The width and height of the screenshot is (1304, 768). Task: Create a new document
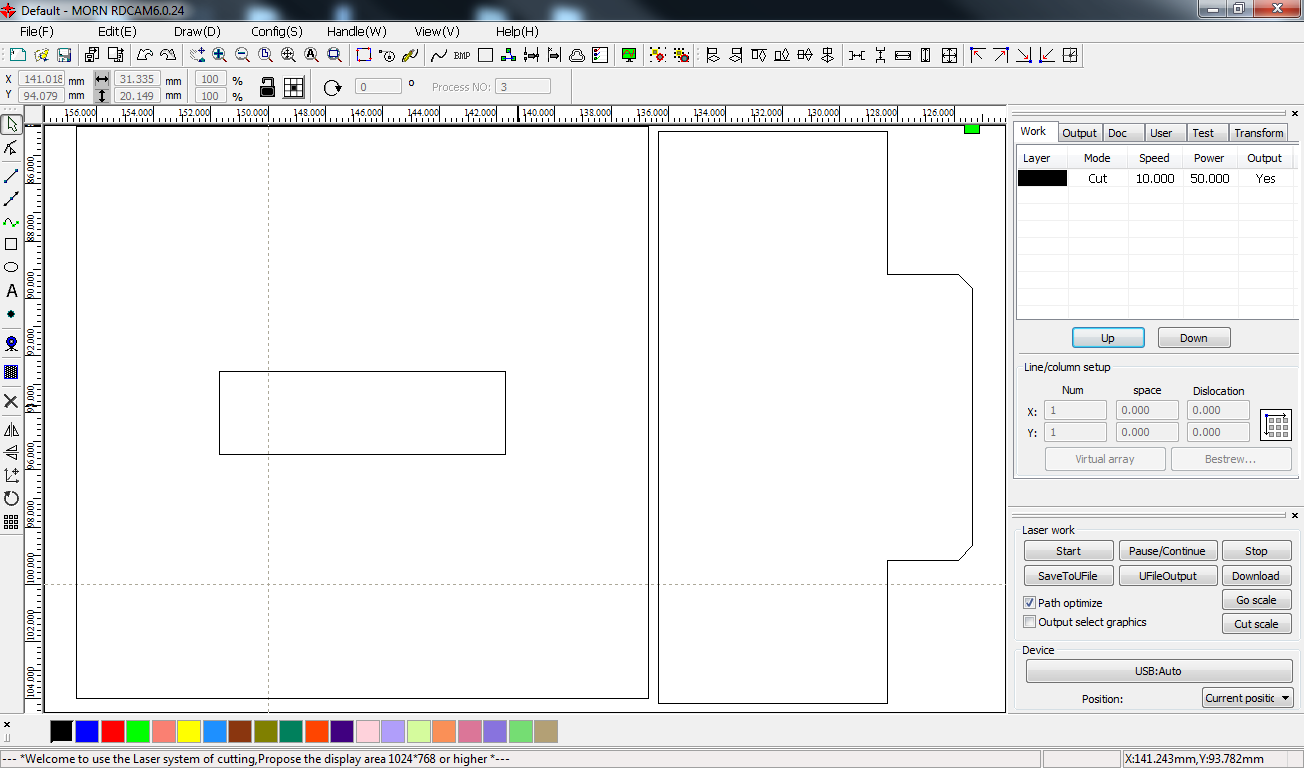[17, 55]
